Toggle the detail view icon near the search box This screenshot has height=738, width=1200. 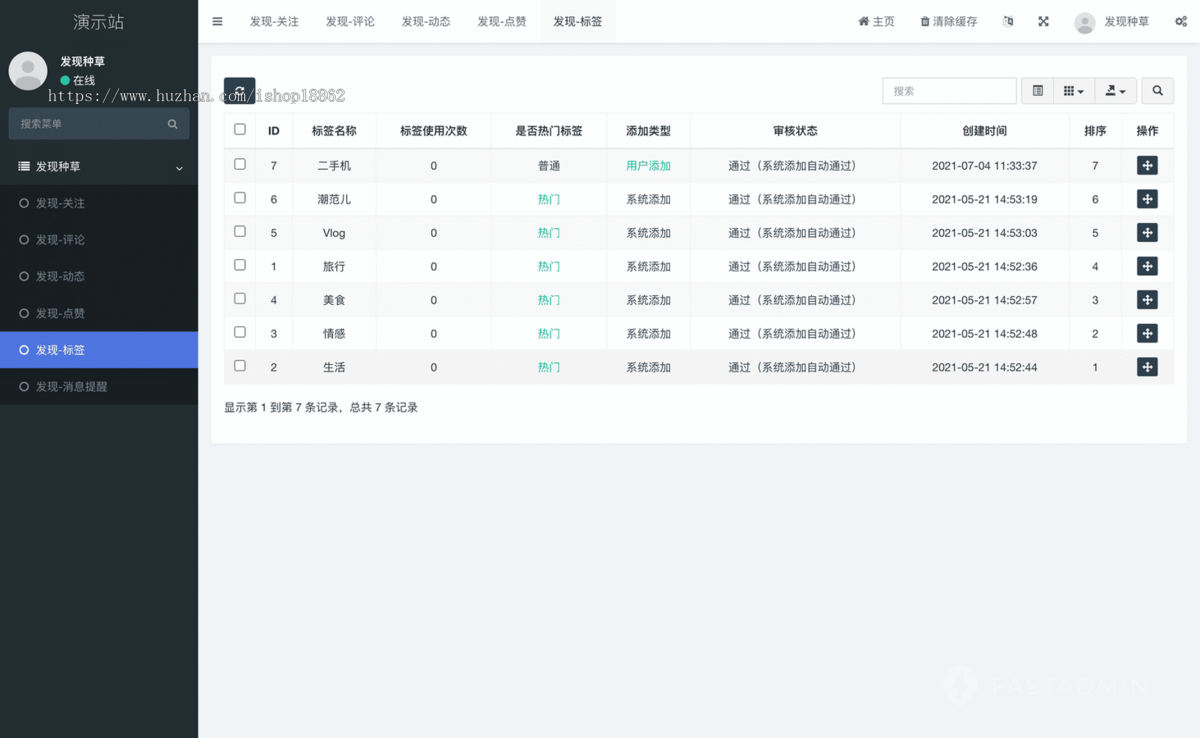pos(1037,90)
